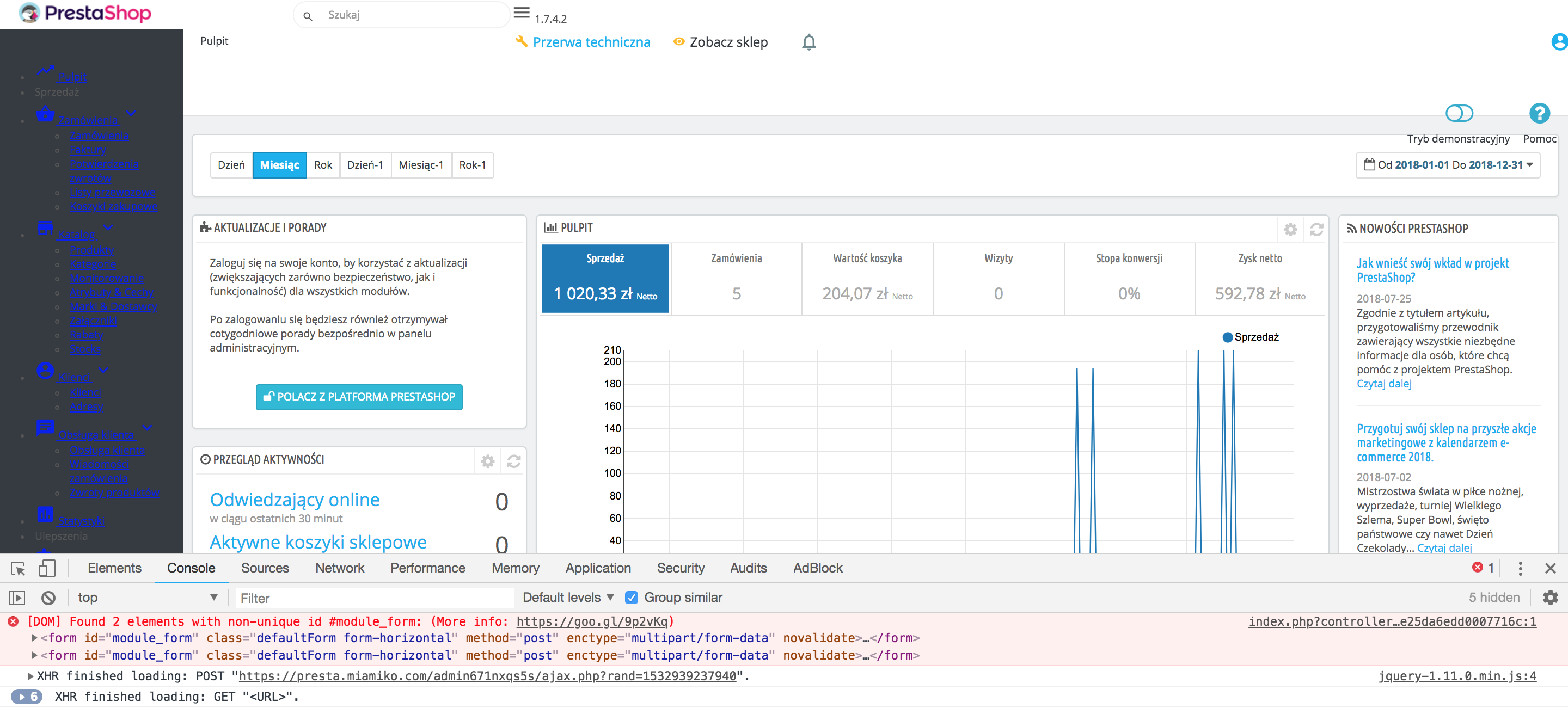The height and width of the screenshot is (714, 1568).
Task: Toggle Tryb demonstracyjny switch
Action: click(x=1459, y=113)
